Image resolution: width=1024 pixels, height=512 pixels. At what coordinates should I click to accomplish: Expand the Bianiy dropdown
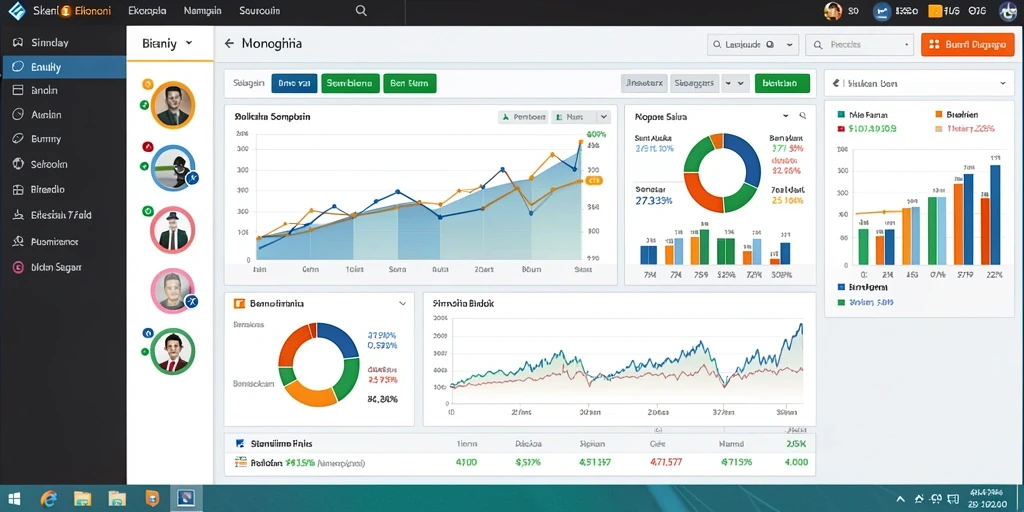[x=189, y=43]
